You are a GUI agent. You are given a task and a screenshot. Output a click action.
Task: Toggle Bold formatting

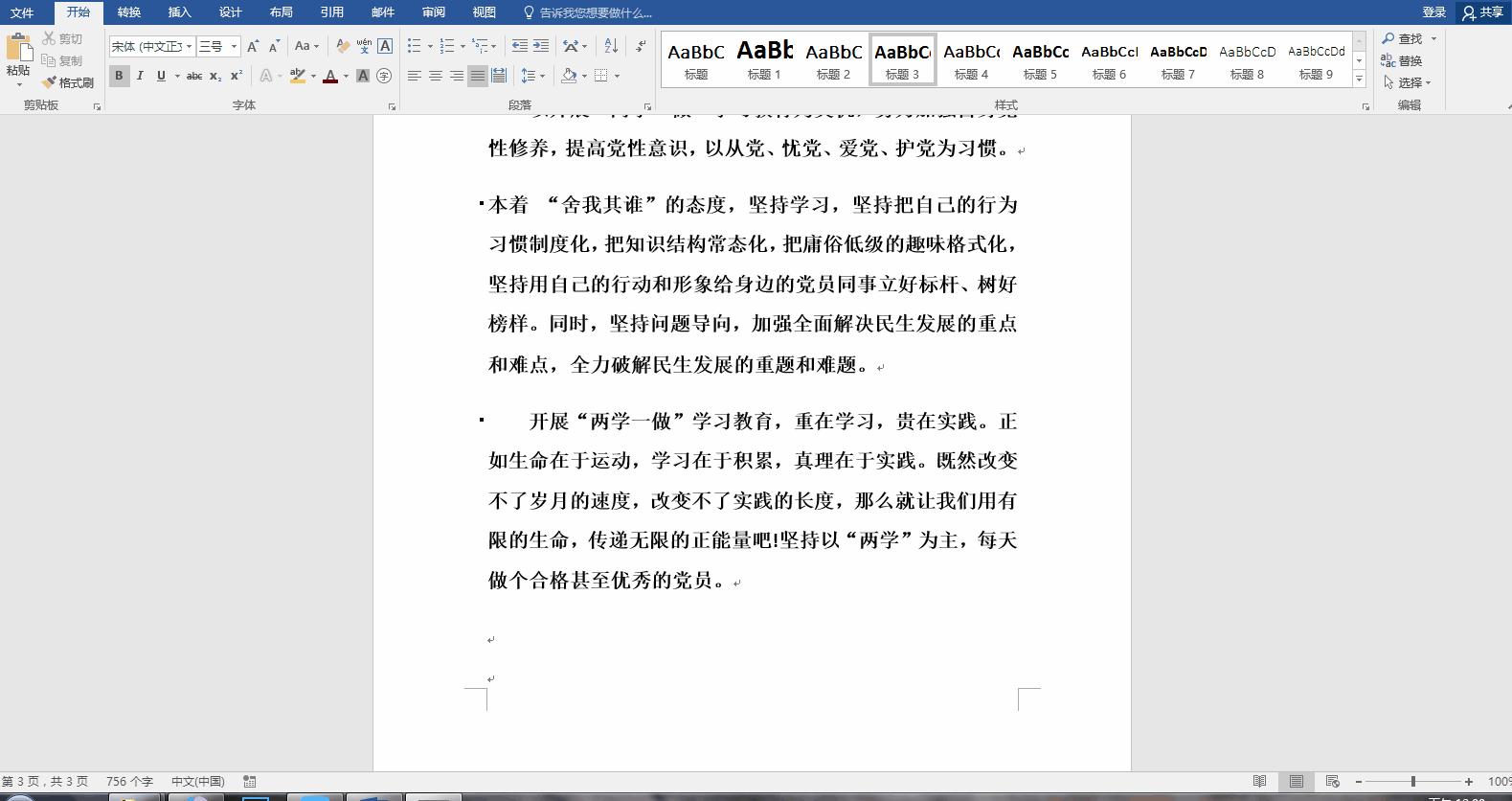click(x=119, y=76)
